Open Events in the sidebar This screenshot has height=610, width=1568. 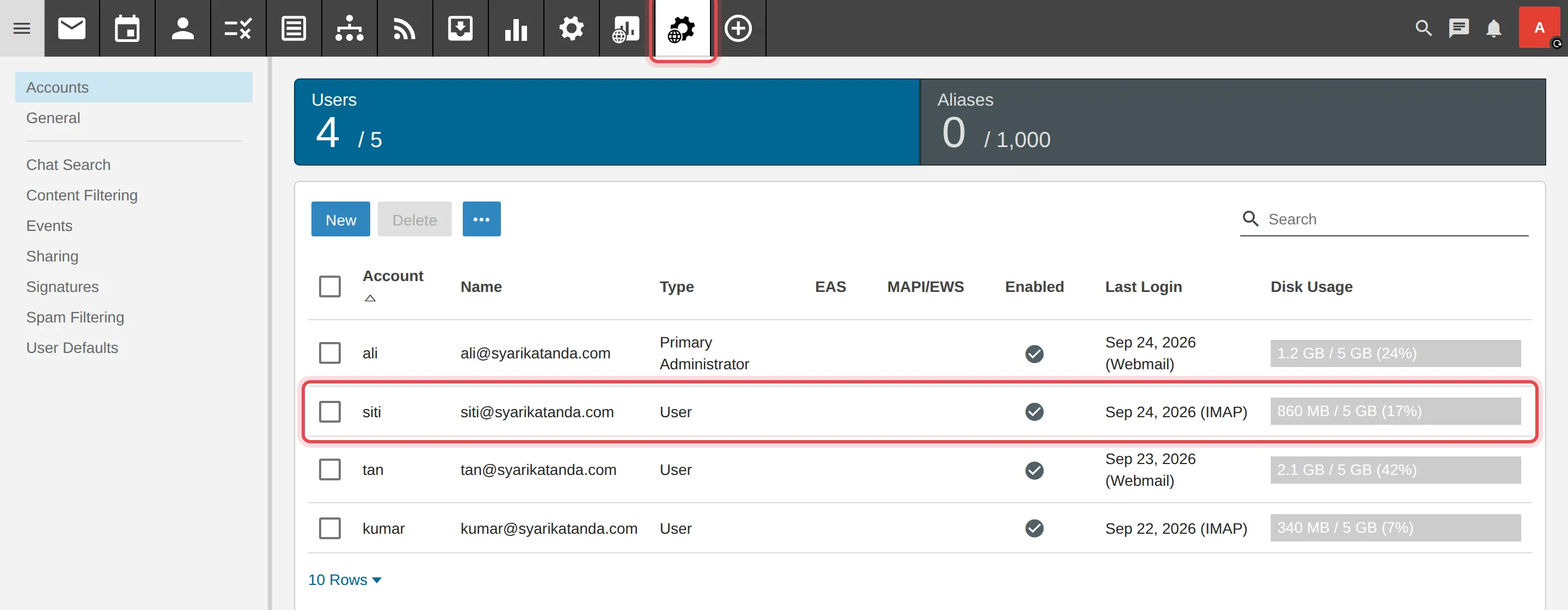(x=48, y=226)
